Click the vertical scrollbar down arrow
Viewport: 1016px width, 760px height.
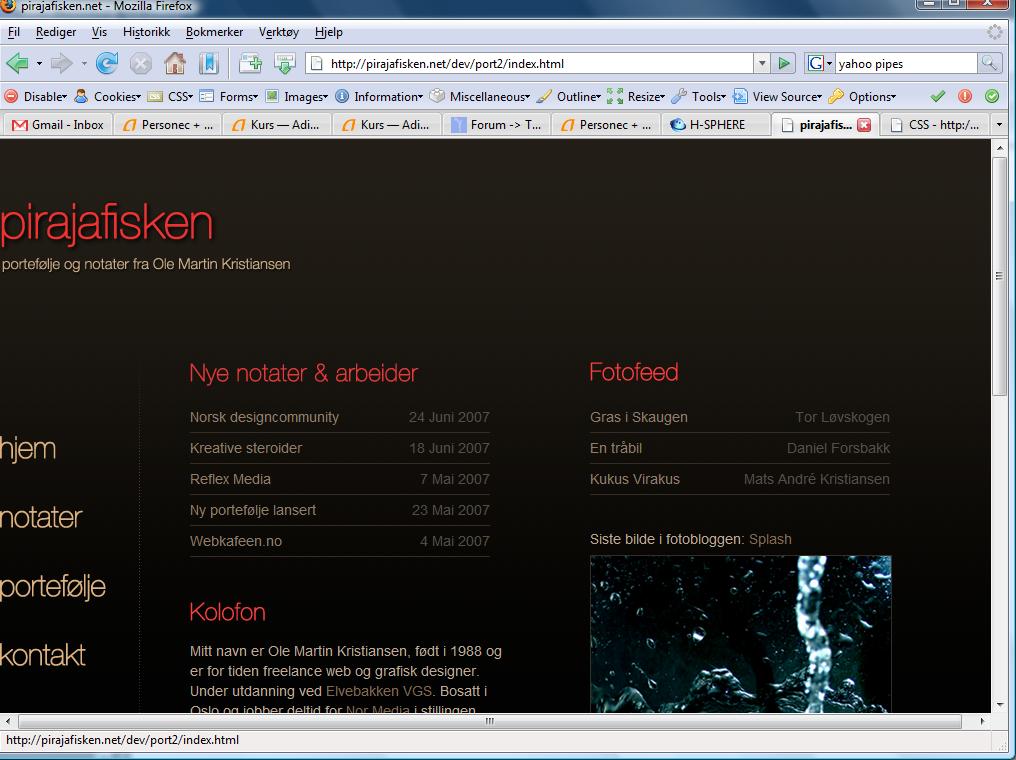[x=999, y=704]
